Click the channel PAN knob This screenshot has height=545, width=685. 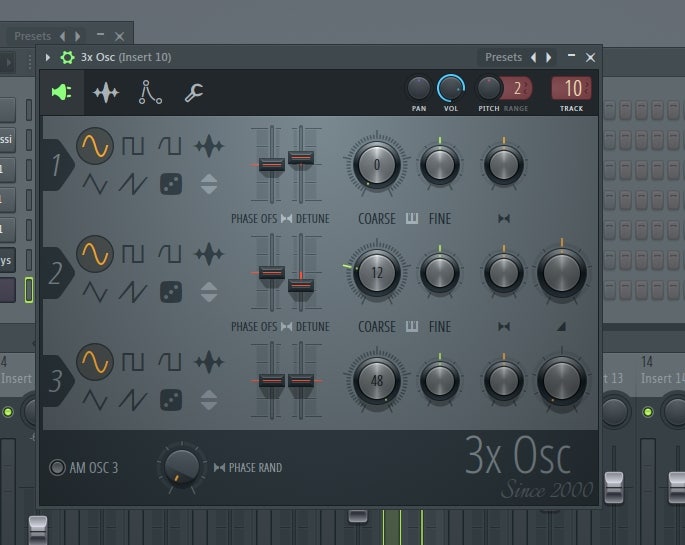point(419,88)
